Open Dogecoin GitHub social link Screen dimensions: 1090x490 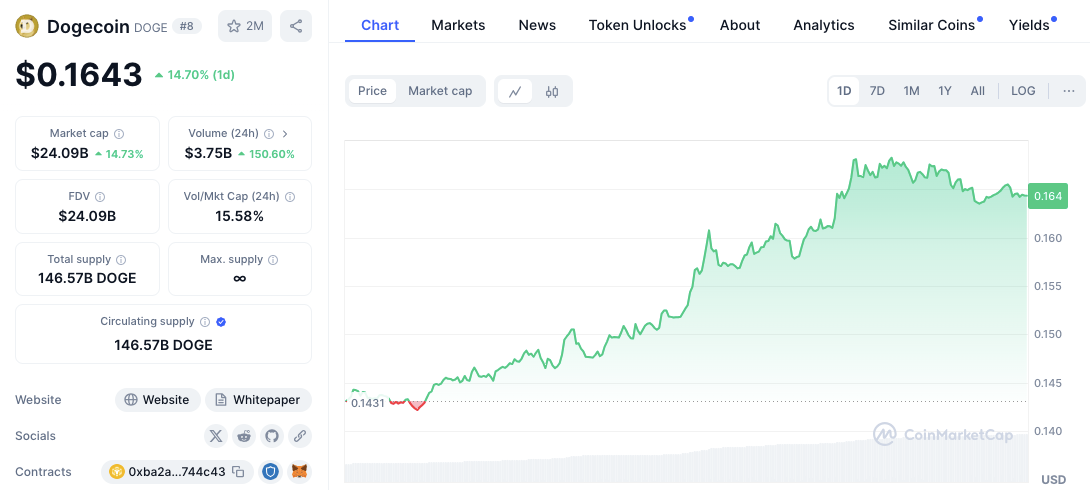coord(272,436)
